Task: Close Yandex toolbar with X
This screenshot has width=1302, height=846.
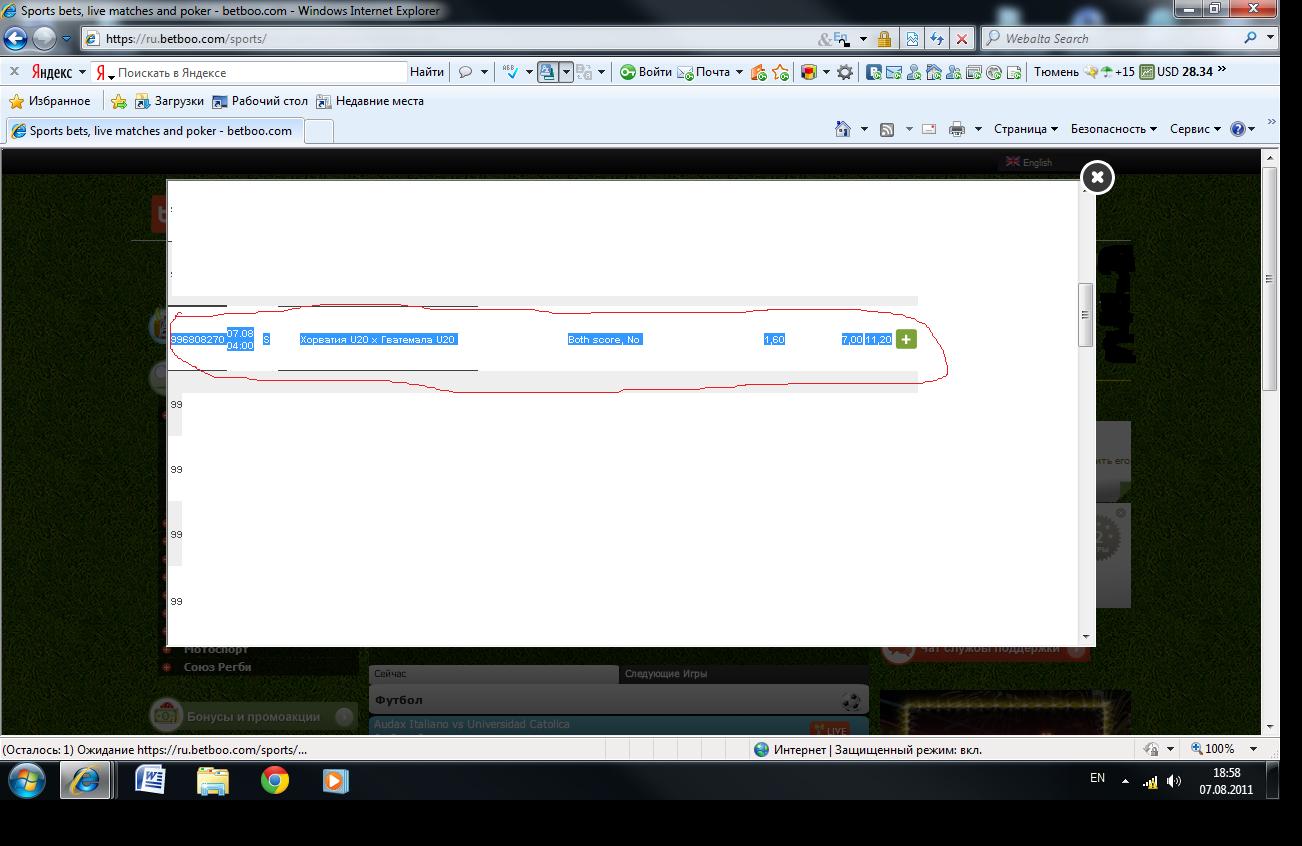Action: coord(14,72)
